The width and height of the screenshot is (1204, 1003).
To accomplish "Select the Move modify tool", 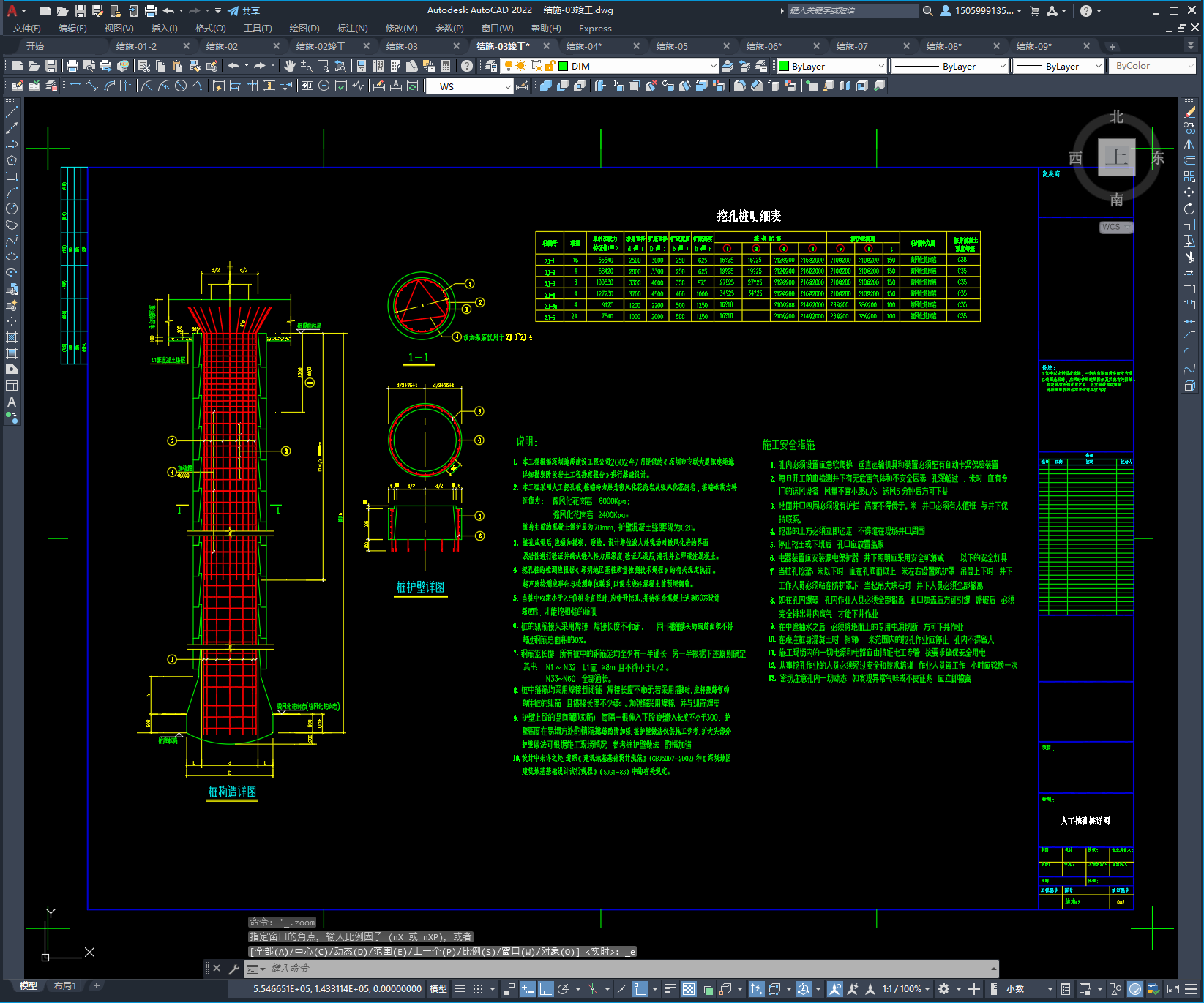I will (1189, 192).
